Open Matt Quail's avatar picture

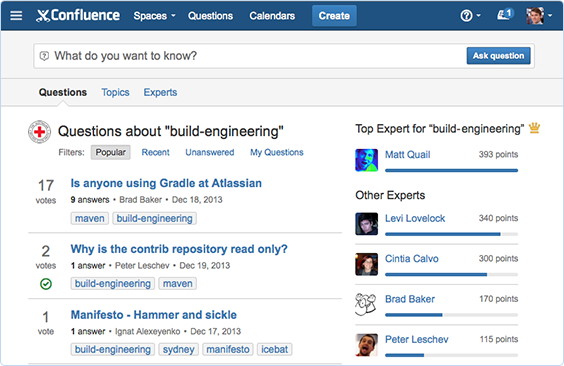[367, 160]
